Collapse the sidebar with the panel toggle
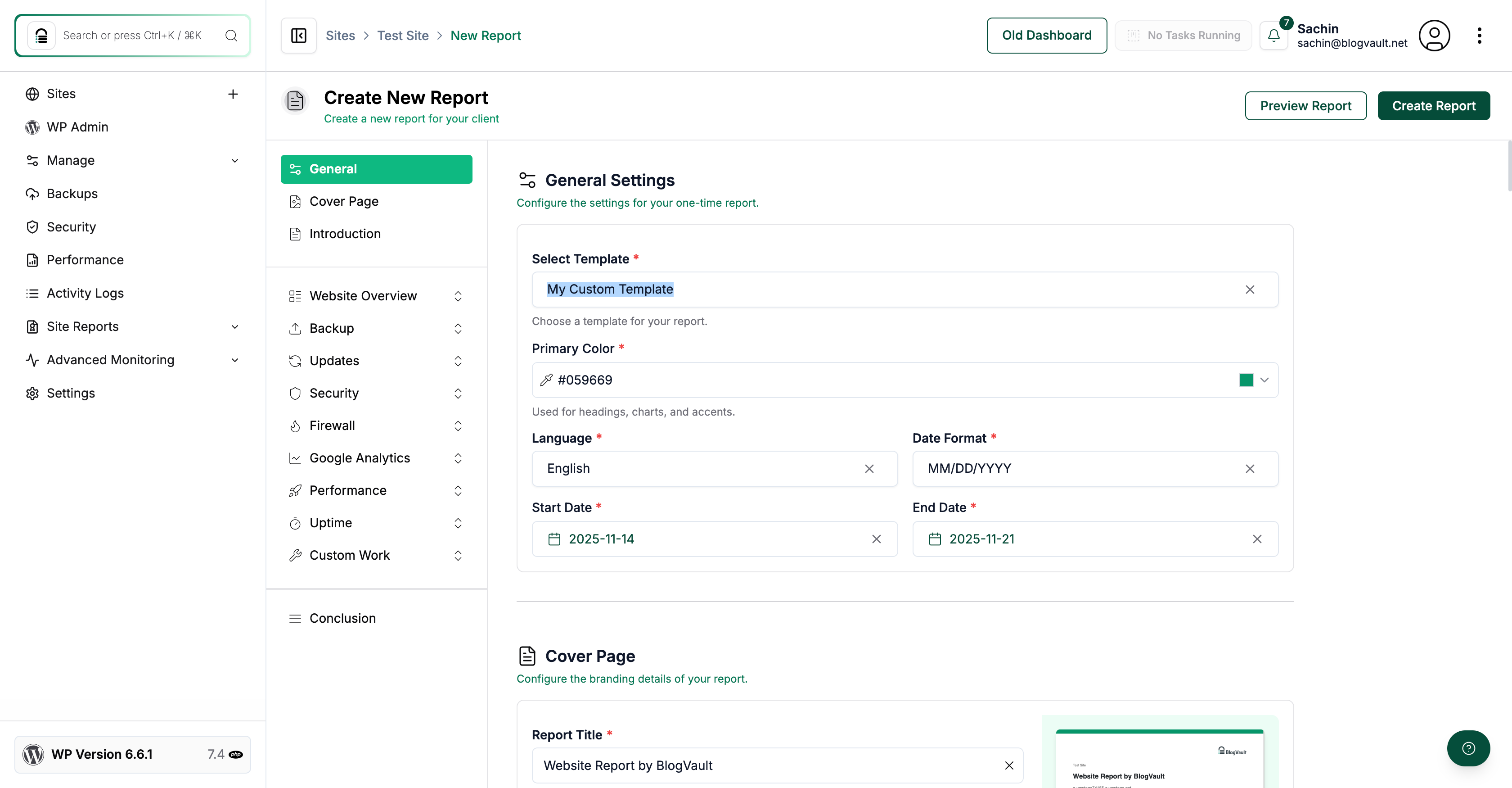Screen dimensions: 1512x788 (x=298, y=35)
